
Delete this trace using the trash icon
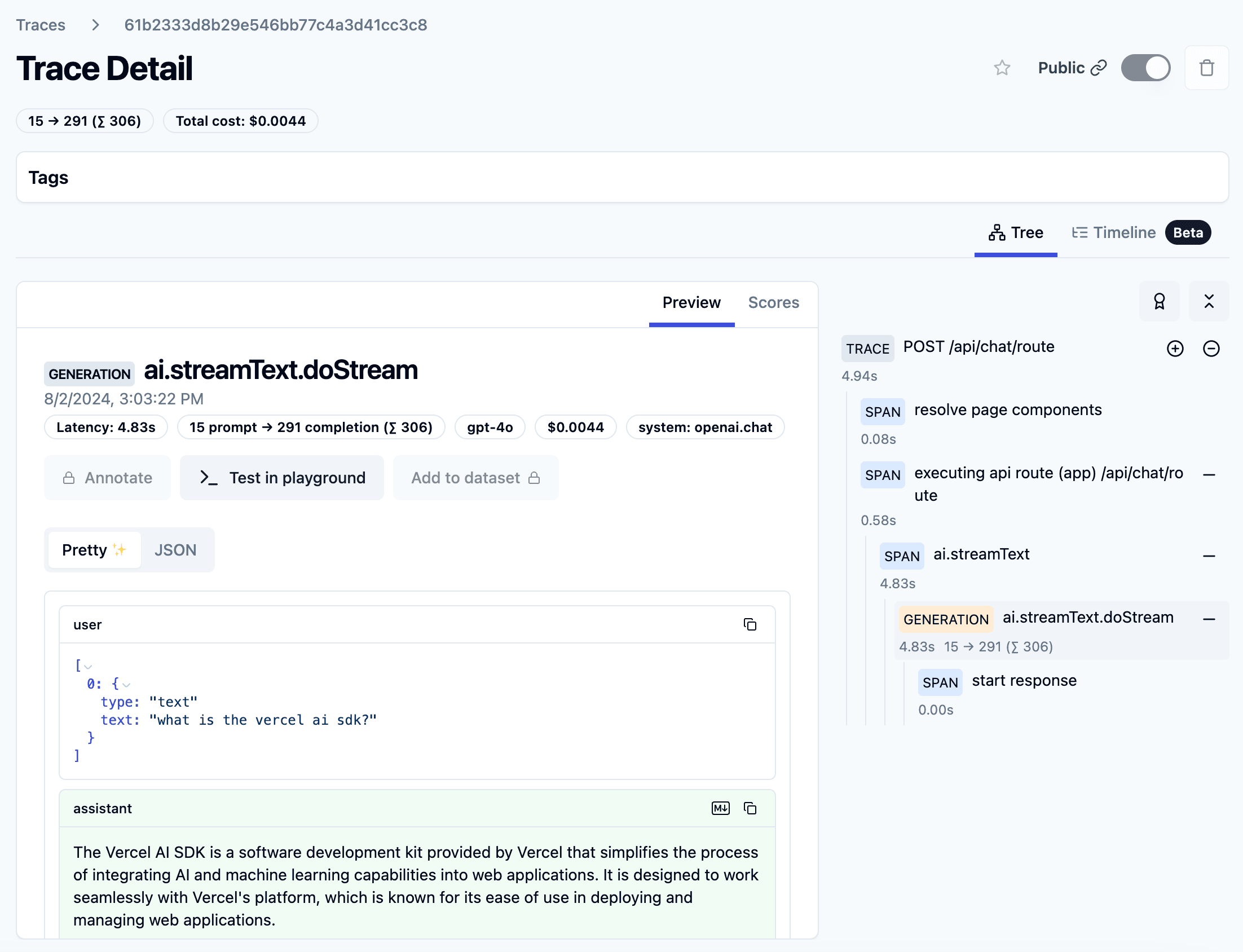1206,68
